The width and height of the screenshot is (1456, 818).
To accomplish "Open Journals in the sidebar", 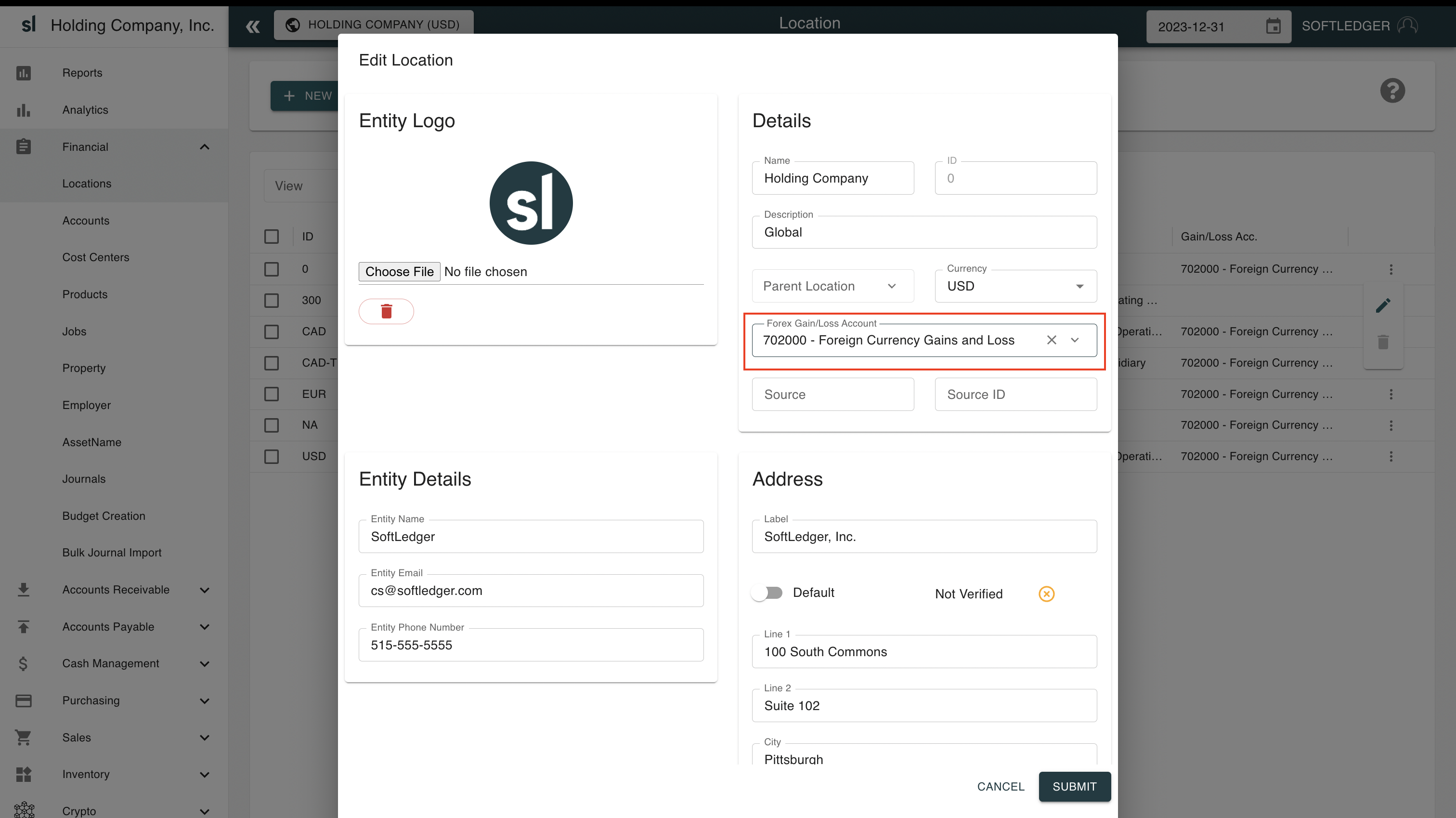I will [114, 479].
